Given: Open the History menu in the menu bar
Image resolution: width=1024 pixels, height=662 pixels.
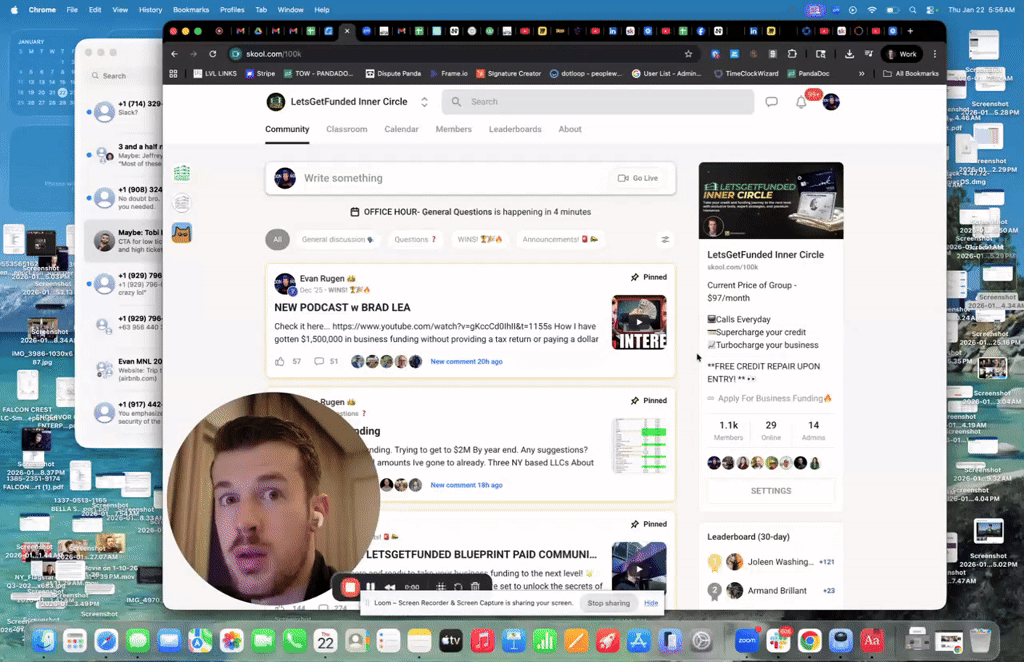Looking at the screenshot, I should point(150,10).
